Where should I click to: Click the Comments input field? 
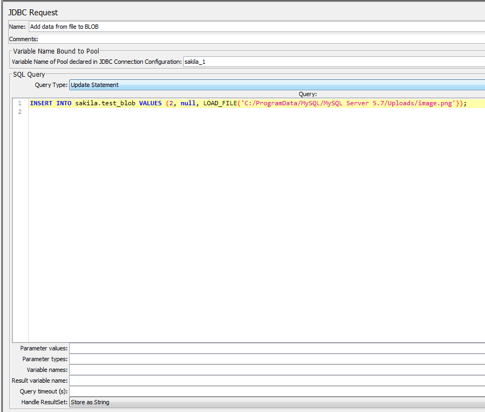pos(262,39)
